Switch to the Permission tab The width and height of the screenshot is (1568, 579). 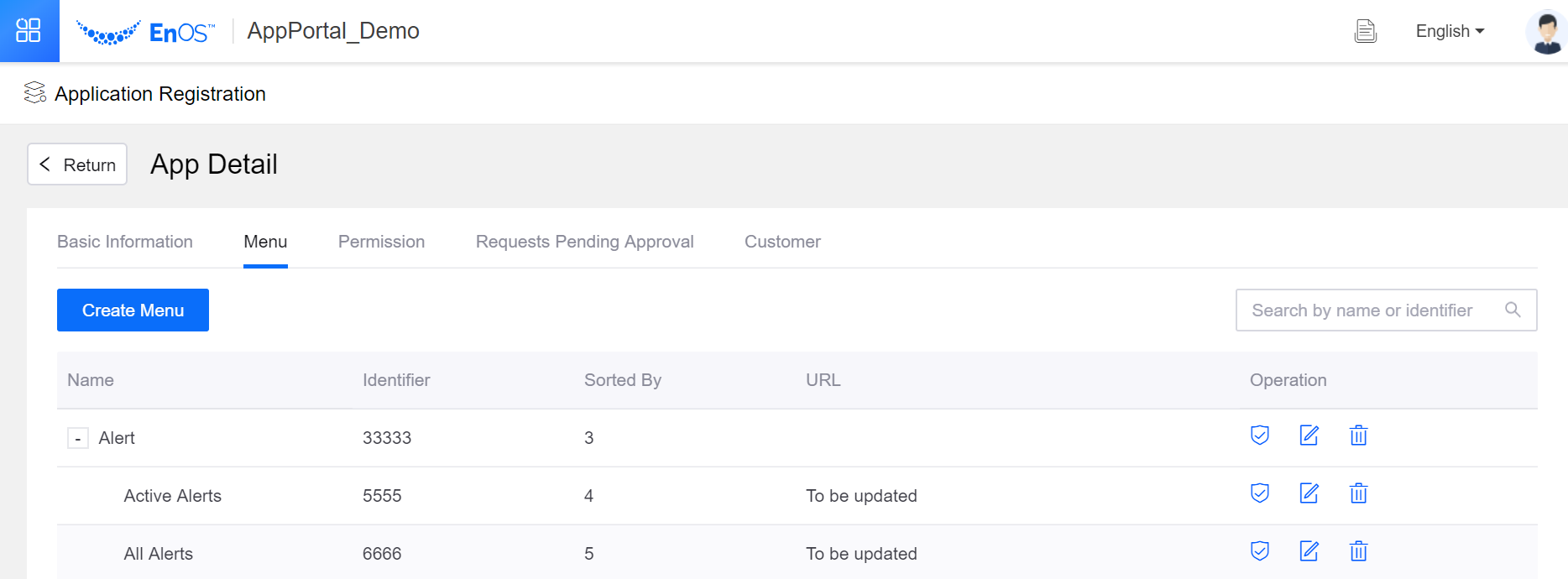(x=381, y=242)
